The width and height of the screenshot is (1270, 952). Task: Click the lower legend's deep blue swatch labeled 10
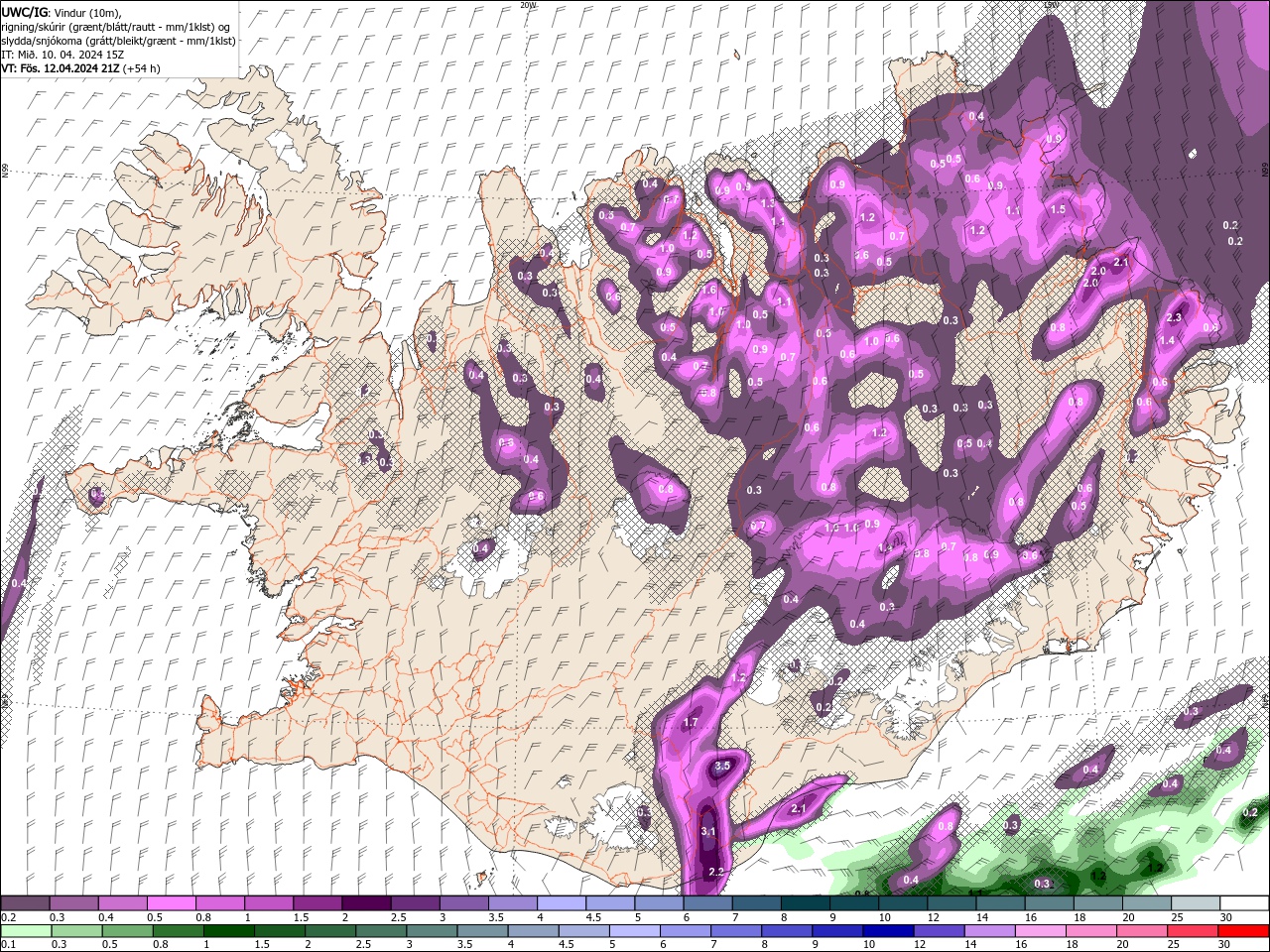[x=887, y=931]
